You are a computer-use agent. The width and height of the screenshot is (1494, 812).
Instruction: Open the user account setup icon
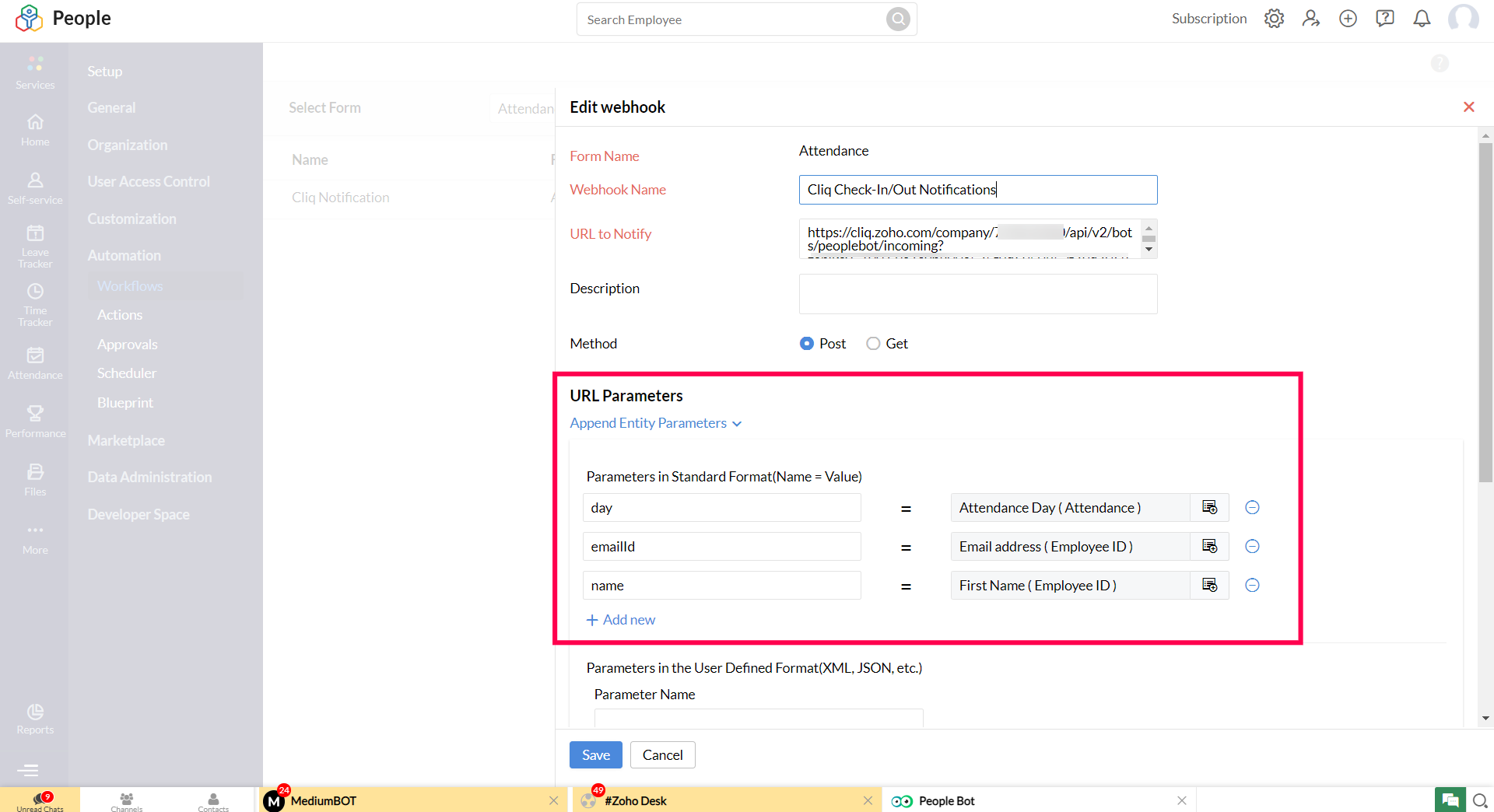(x=1311, y=19)
